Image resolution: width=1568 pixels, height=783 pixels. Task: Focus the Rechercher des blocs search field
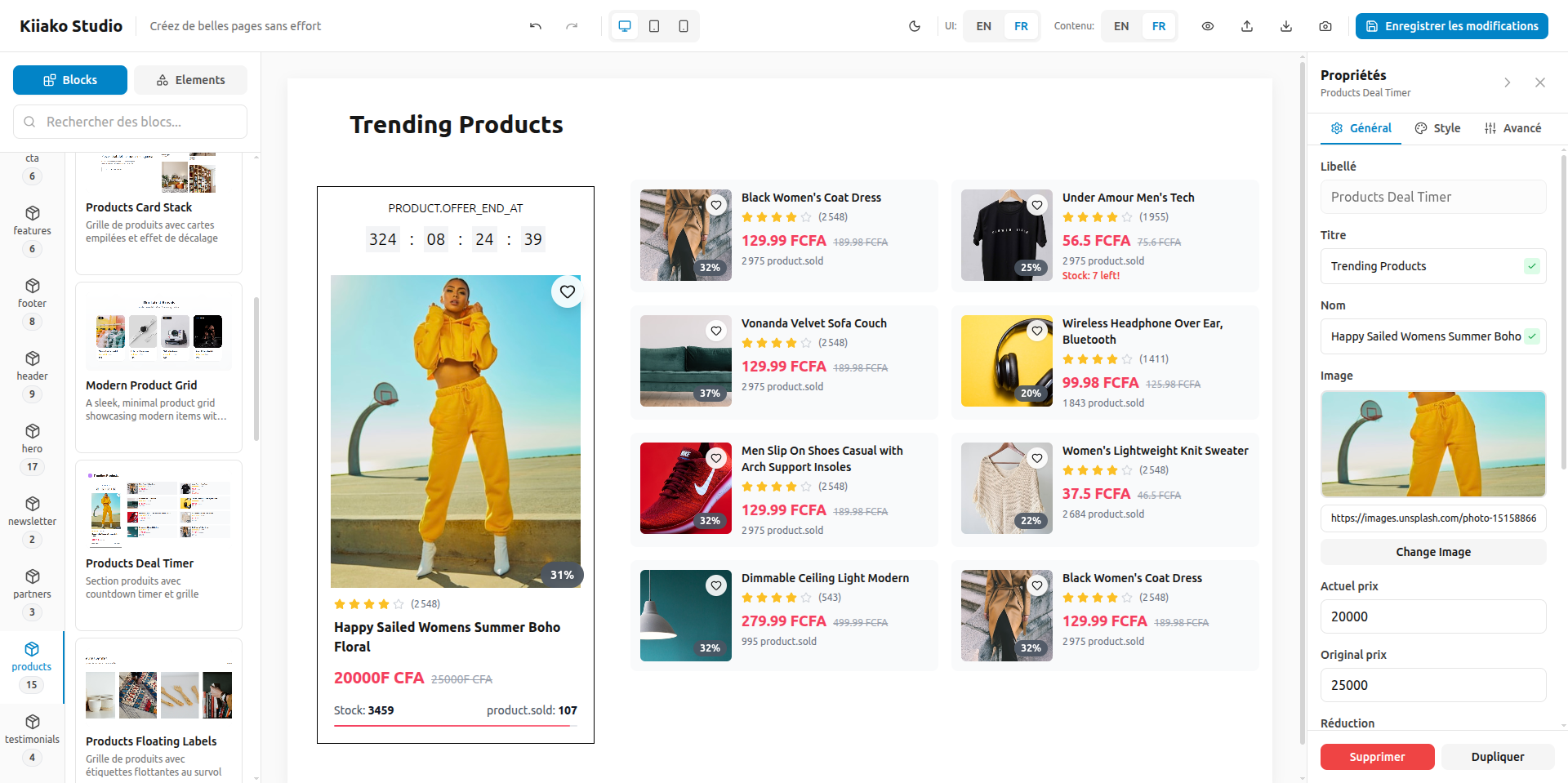tap(131, 122)
